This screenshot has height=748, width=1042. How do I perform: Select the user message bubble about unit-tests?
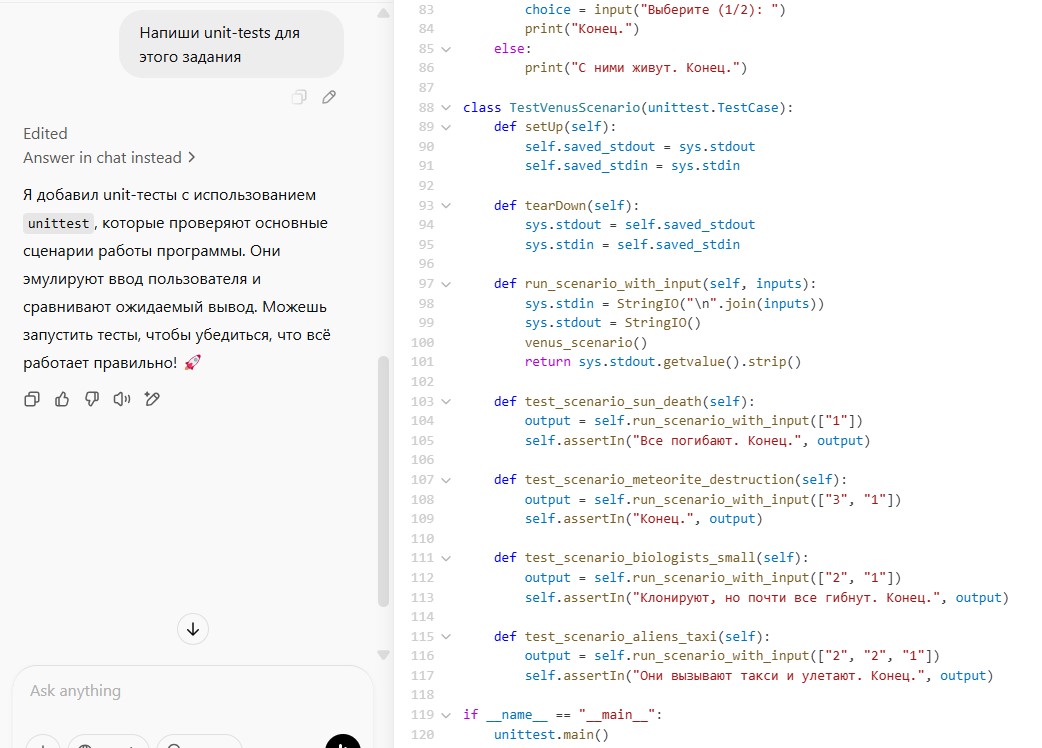coord(231,45)
